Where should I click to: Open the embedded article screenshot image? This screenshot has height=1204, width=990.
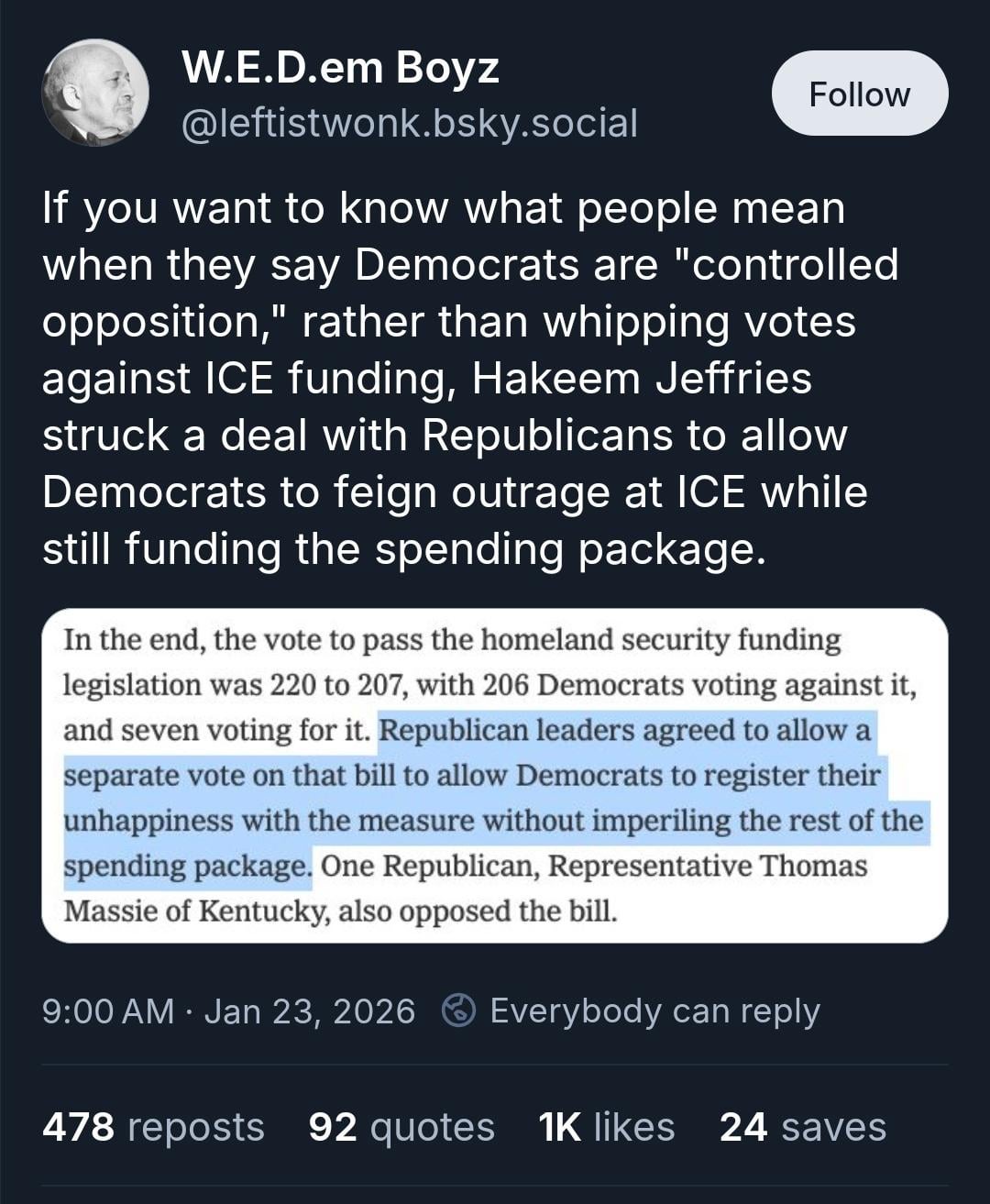(495, 775)
